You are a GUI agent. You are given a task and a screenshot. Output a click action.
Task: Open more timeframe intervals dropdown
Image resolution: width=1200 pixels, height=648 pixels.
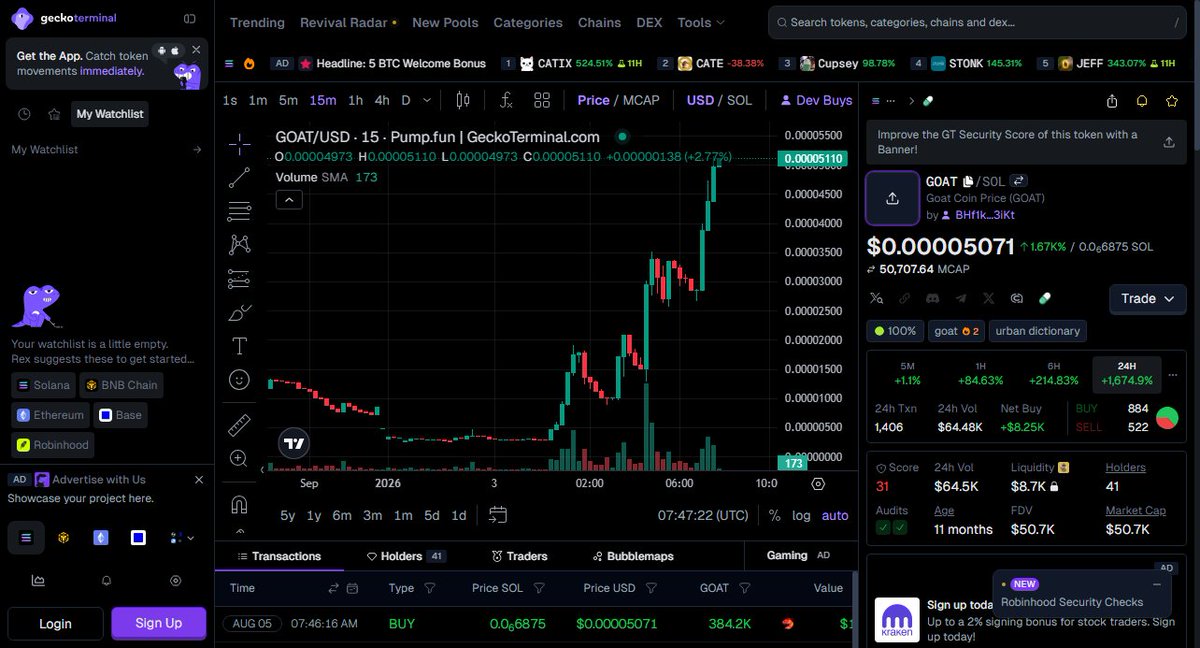[x=428, y=100]
